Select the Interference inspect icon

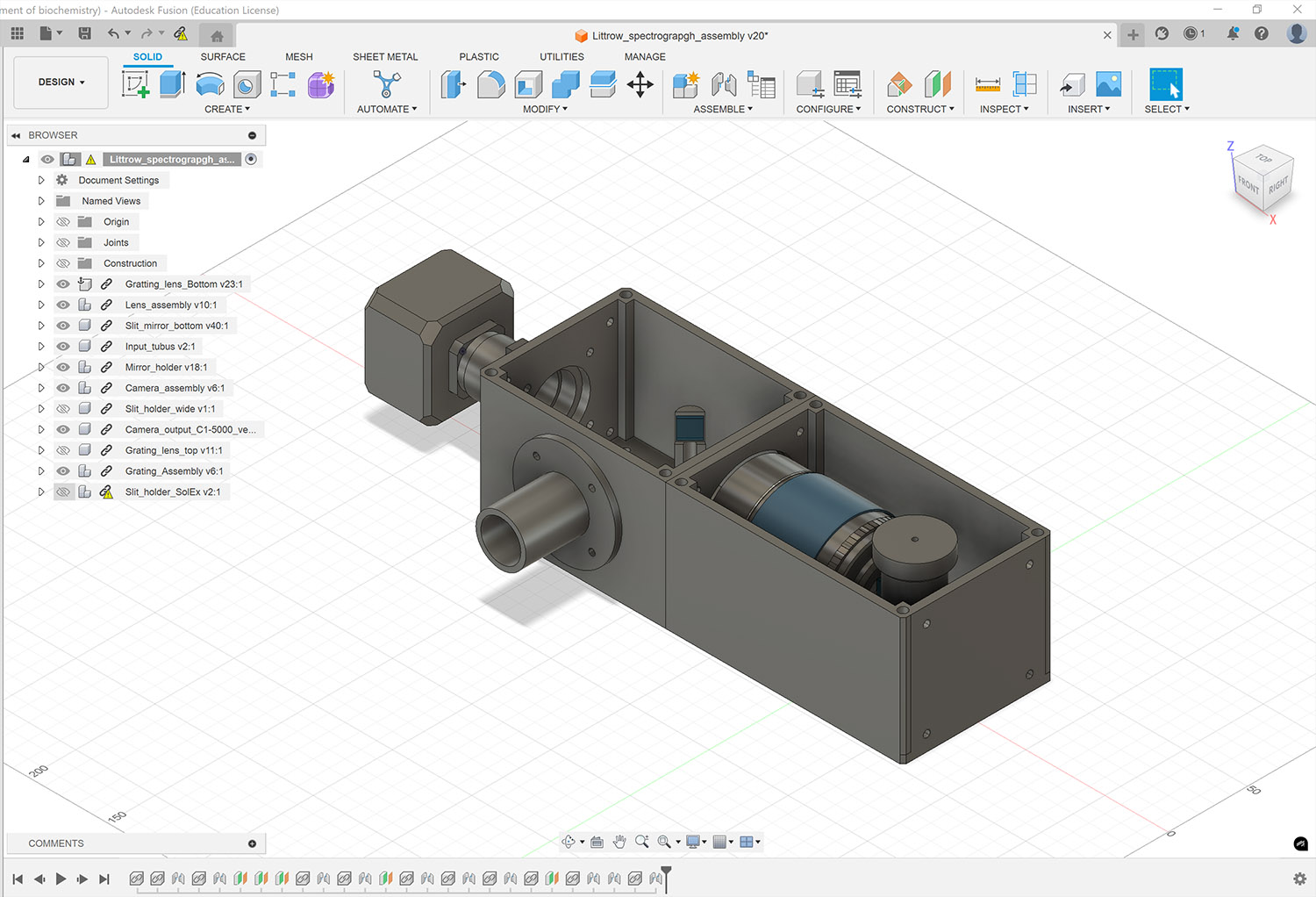point(1025,84)
